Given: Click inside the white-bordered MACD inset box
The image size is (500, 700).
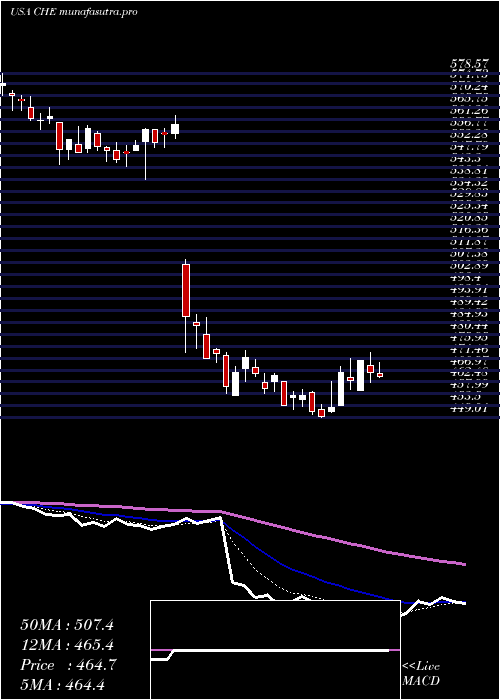Looking at the screenshot, I should [x=275, y=650].
